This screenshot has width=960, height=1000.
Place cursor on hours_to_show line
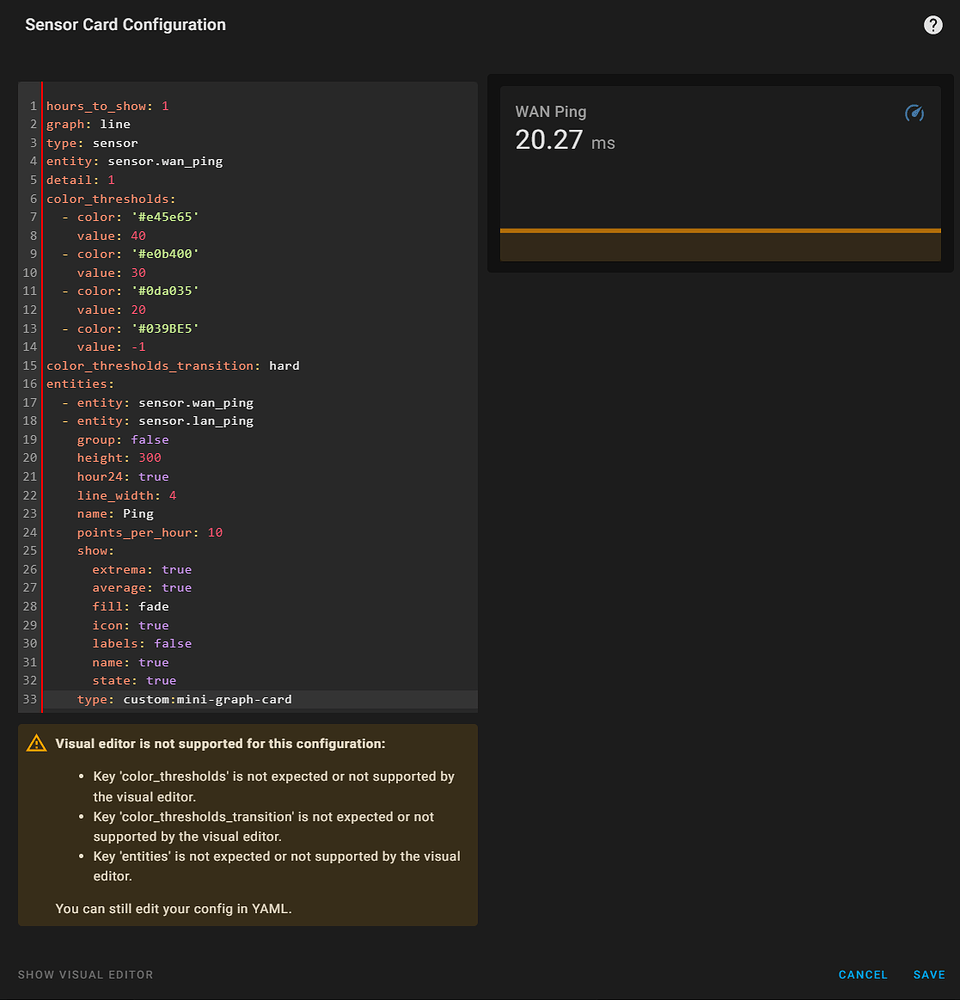coord(108,106)
